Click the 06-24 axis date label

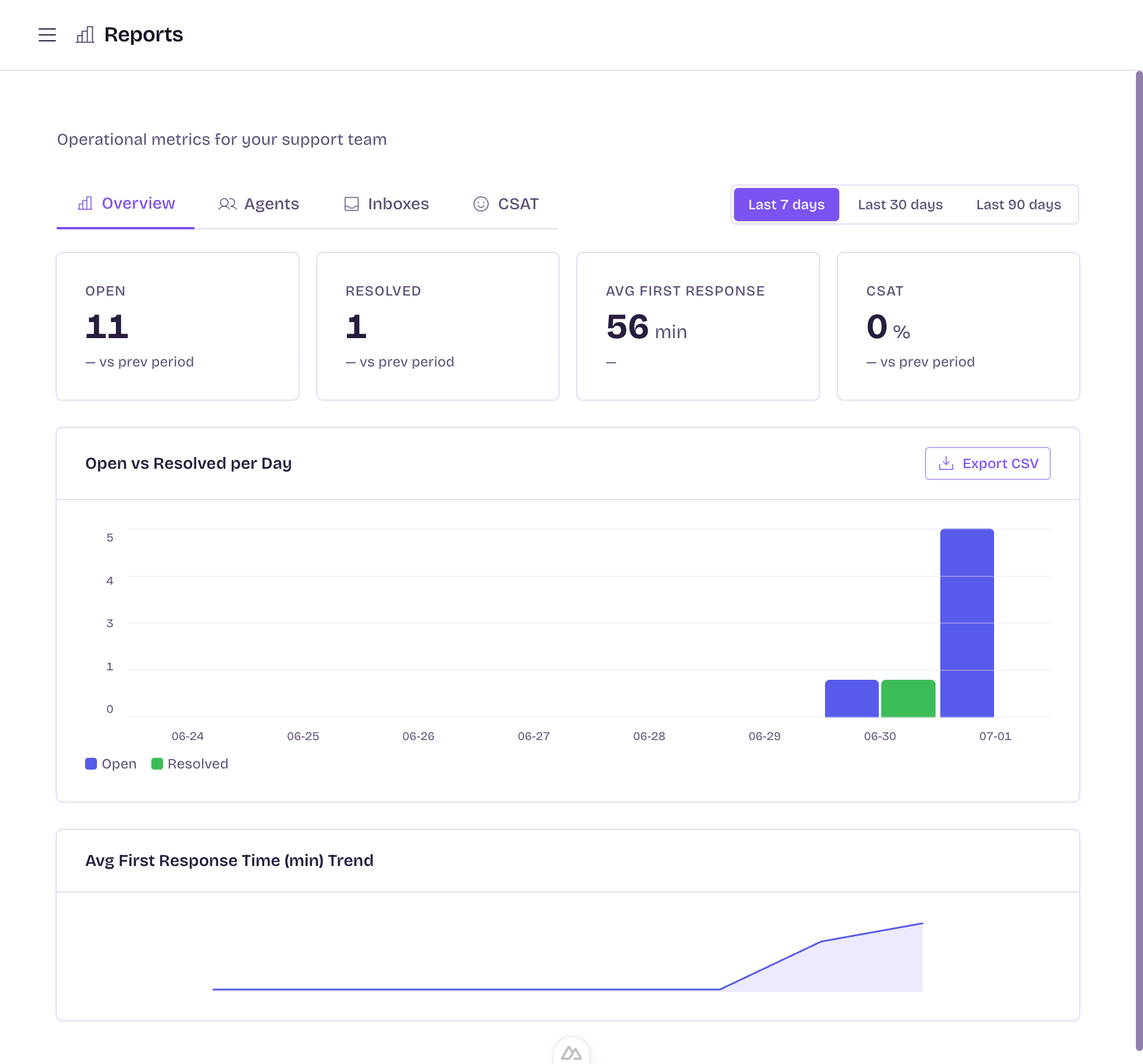click(x=187, y=737)
